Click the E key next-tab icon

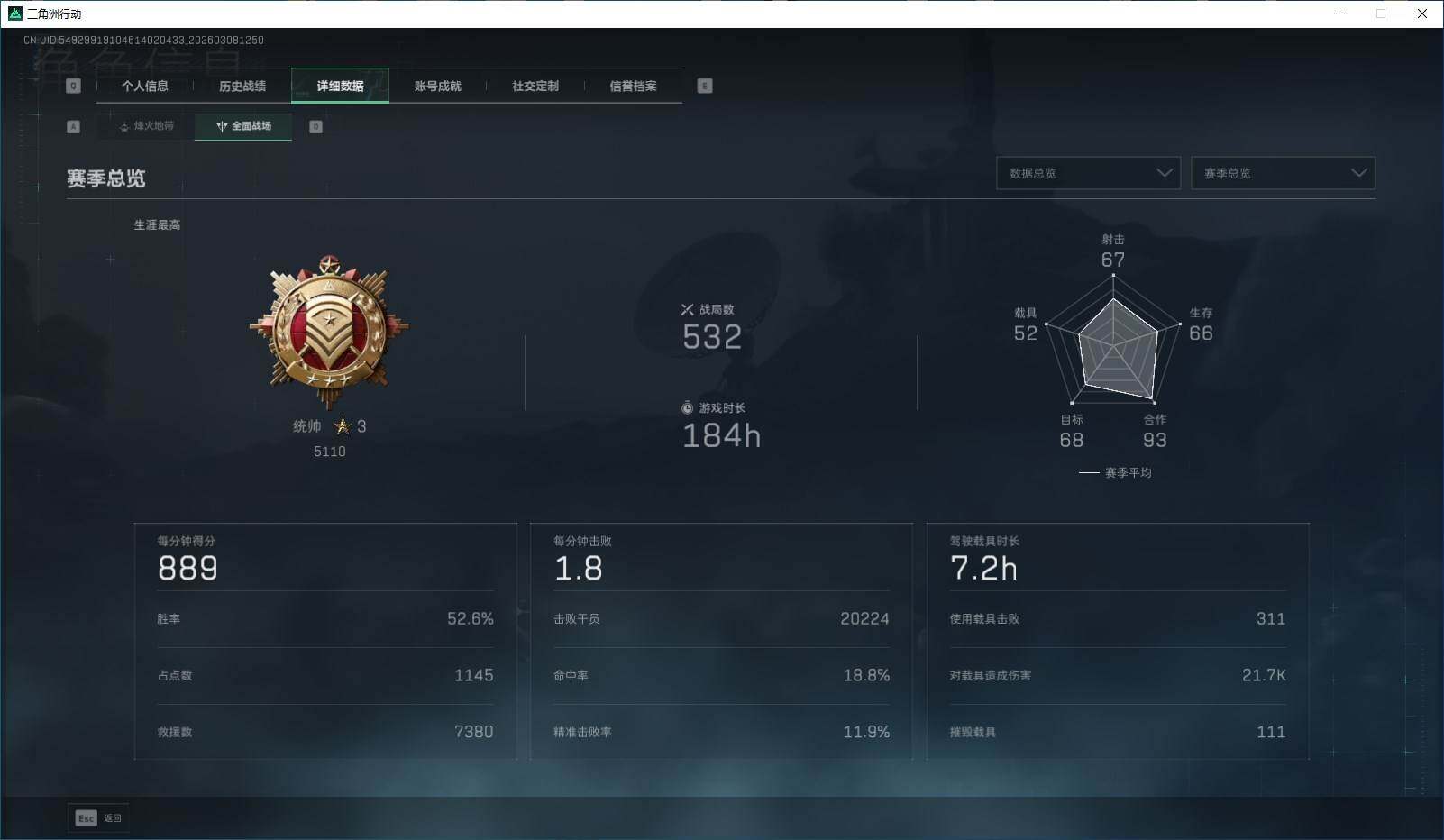[705, 86]
